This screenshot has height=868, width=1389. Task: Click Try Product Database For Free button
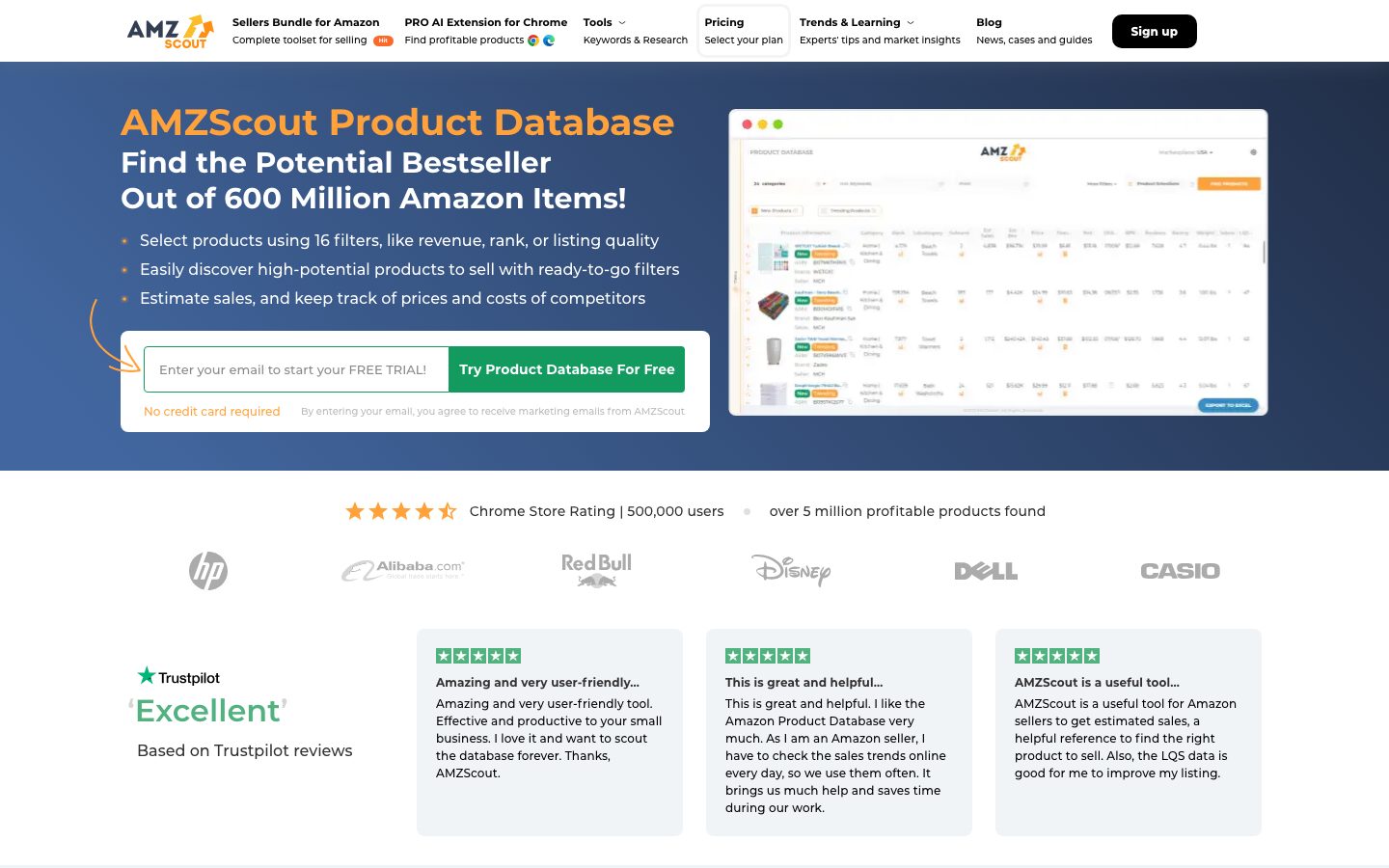[567, 369]
